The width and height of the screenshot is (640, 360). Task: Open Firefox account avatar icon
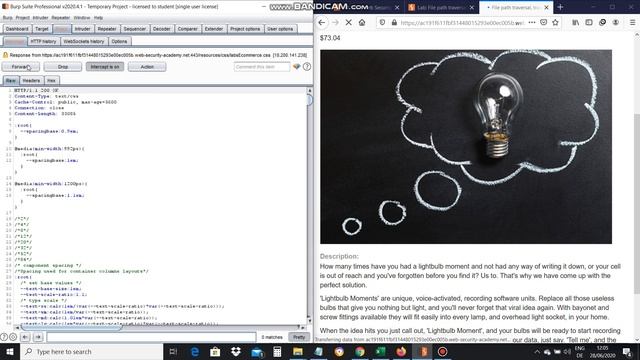tap(616, 23)
